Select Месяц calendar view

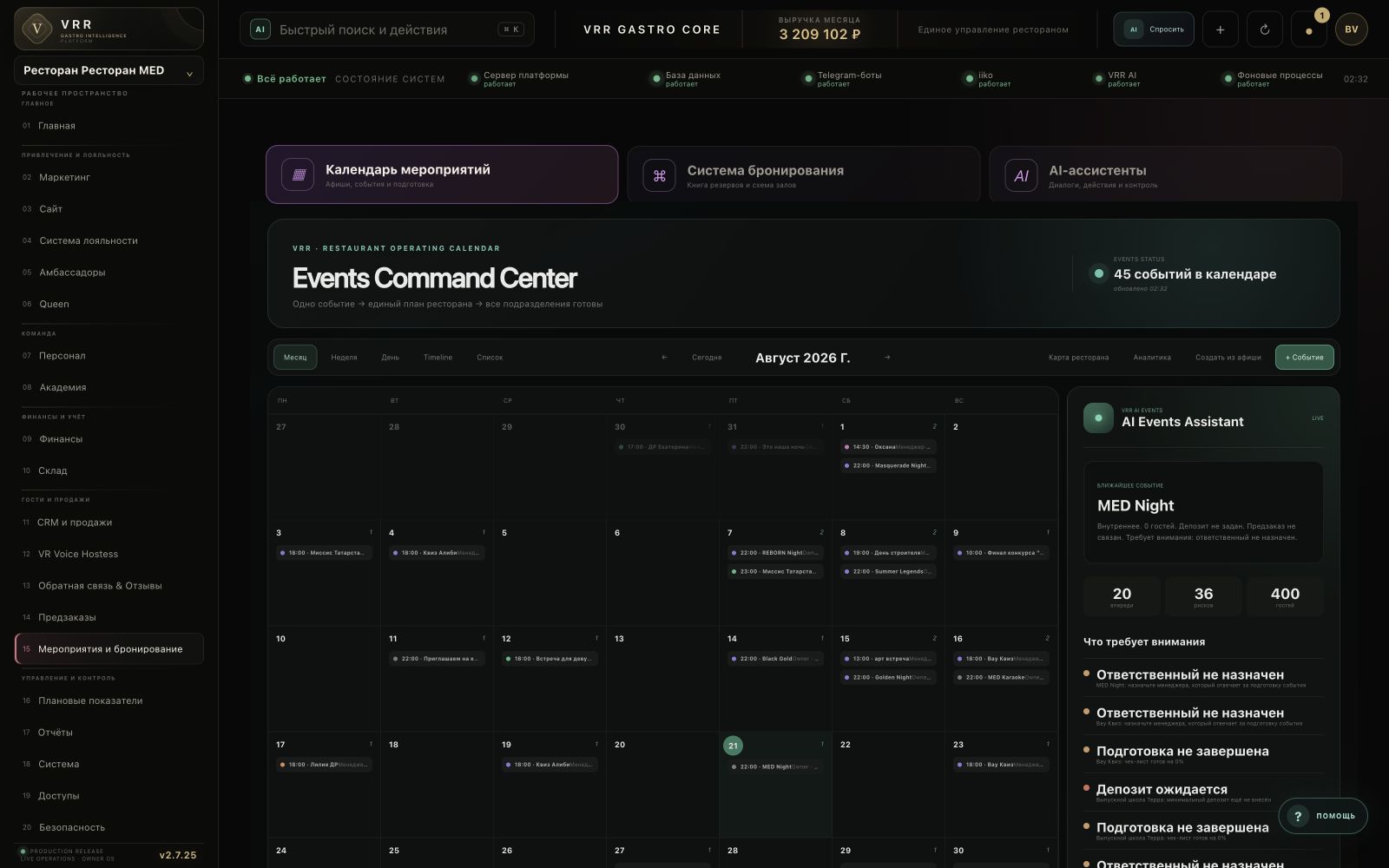(x=295, y=358)
